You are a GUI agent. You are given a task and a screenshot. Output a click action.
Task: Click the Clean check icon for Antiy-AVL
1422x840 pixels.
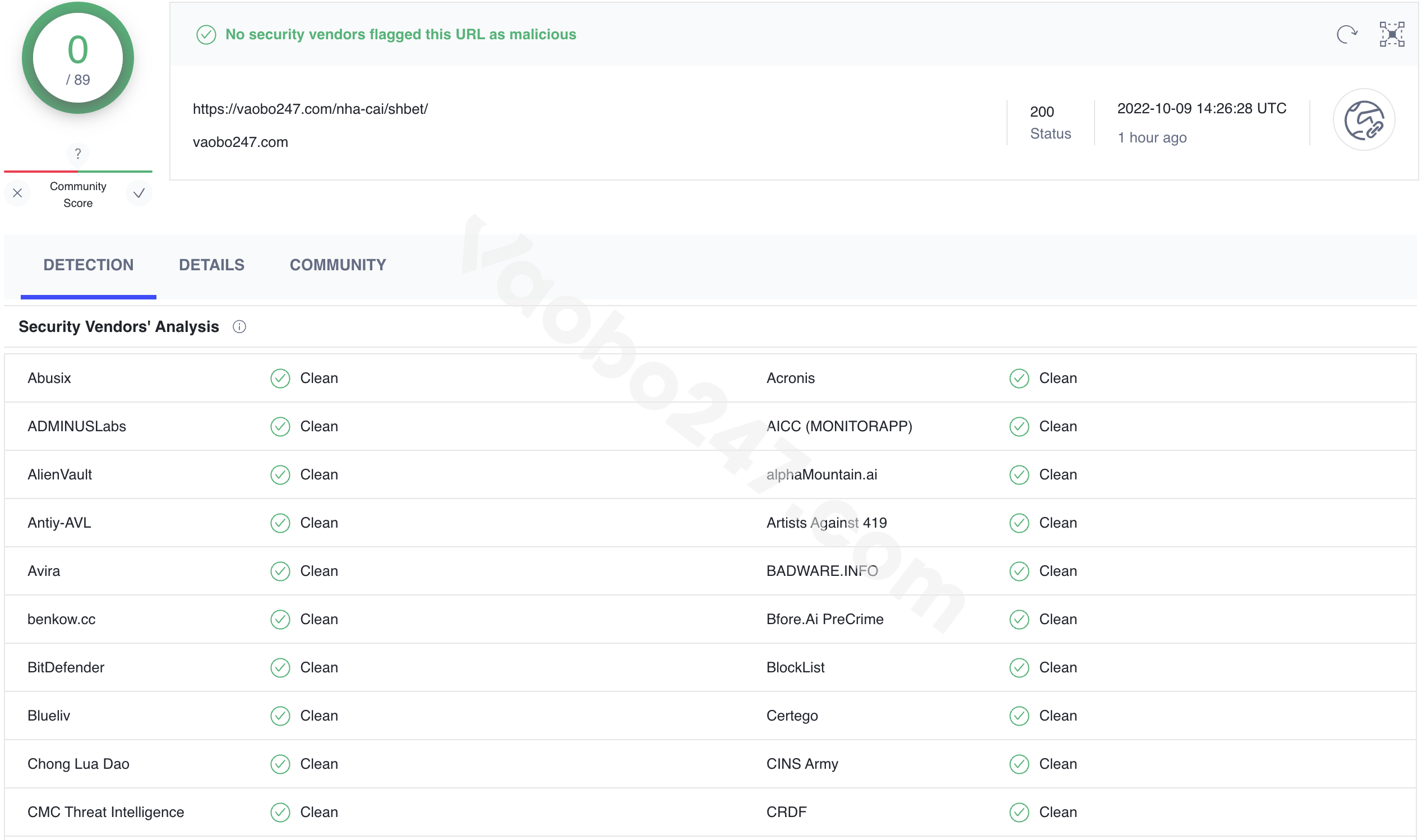pyautogui.click(x=280, y=523)
